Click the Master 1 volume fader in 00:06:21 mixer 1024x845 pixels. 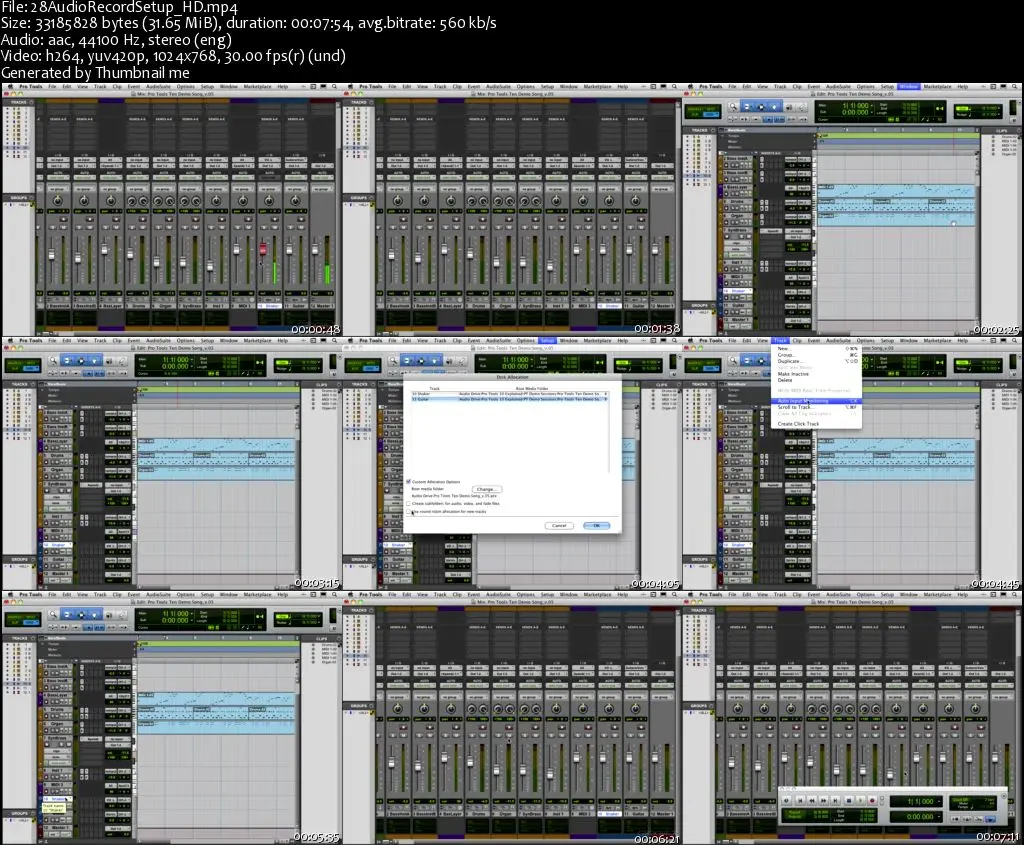(x=656, y=756)
